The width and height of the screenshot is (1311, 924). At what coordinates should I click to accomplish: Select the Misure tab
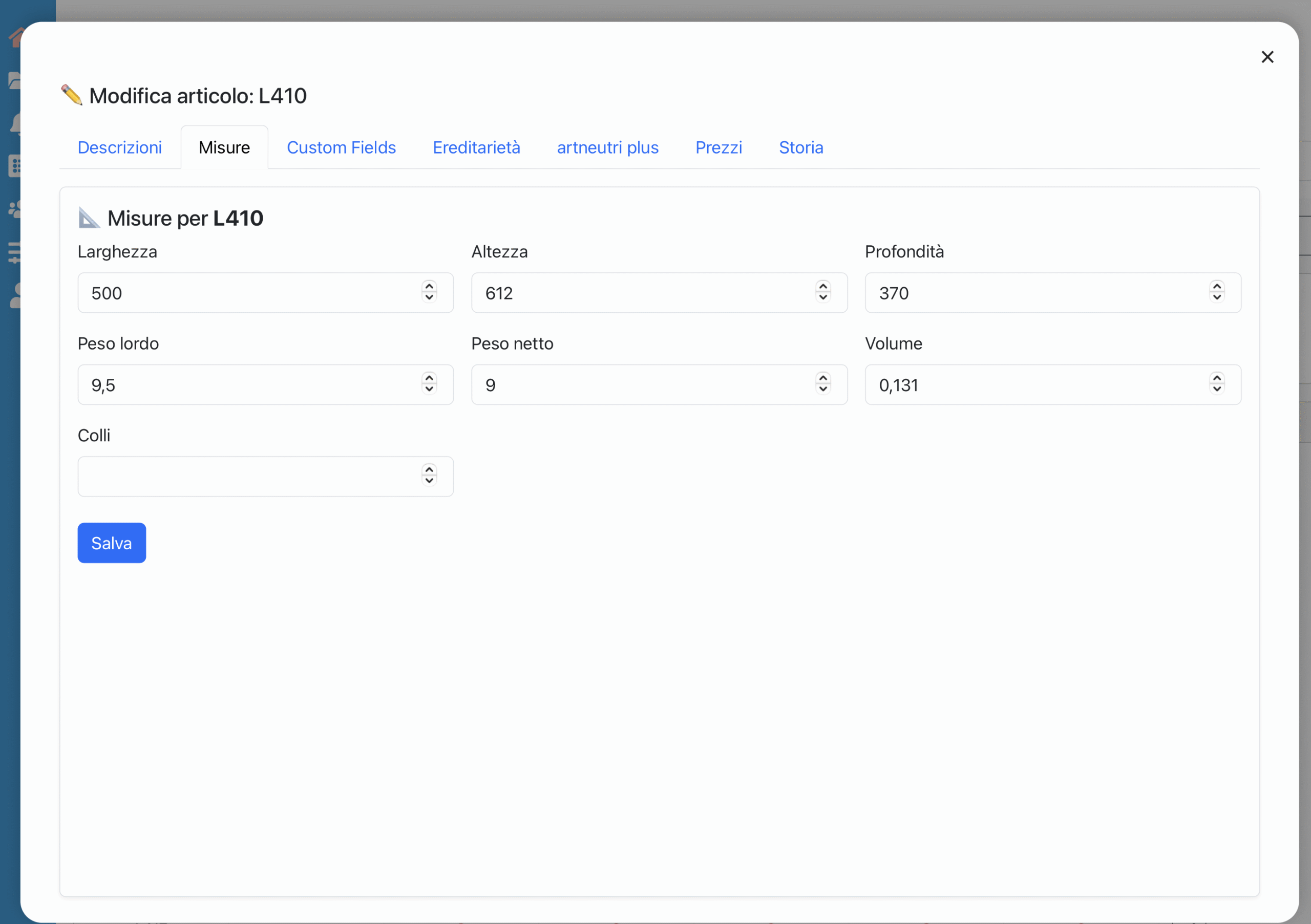[224, 147]
